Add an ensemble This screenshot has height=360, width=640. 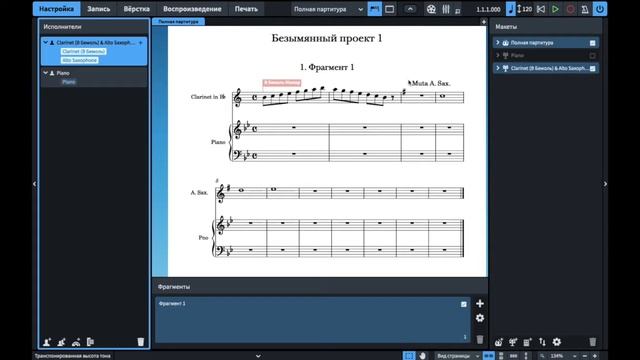76,342
